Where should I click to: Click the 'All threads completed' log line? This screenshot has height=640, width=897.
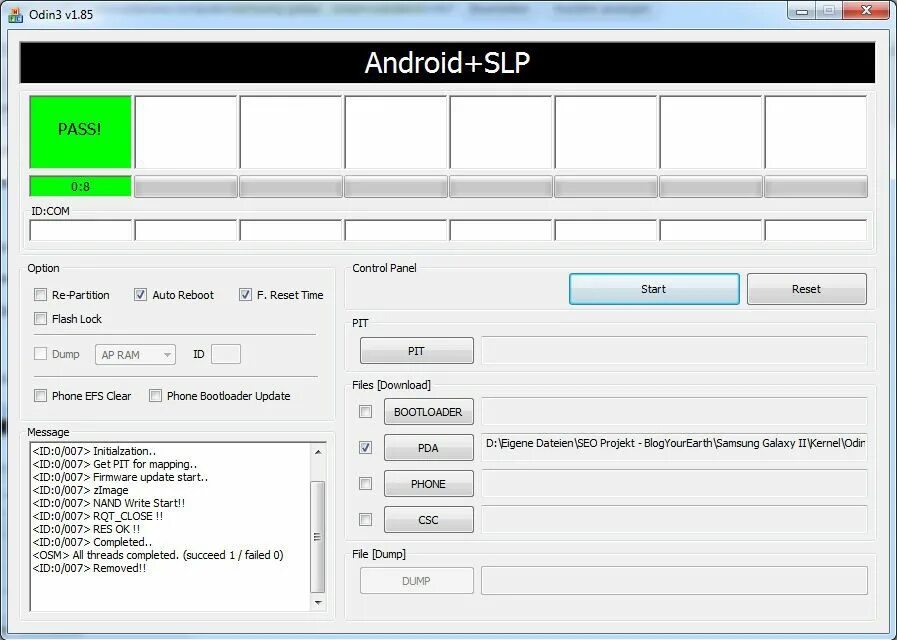158,555
